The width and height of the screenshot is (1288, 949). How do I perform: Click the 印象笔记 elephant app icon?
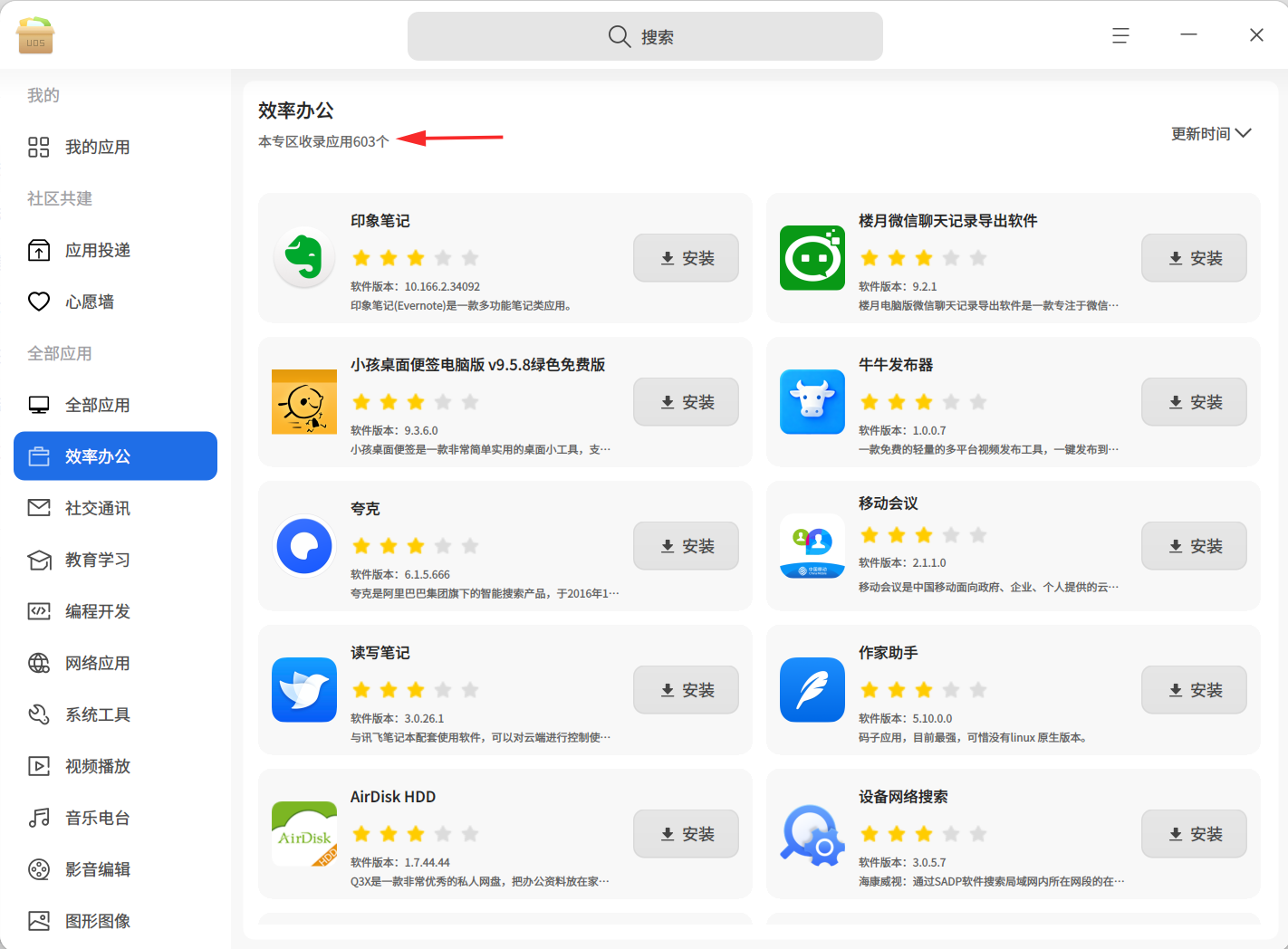tap(304, 257)
